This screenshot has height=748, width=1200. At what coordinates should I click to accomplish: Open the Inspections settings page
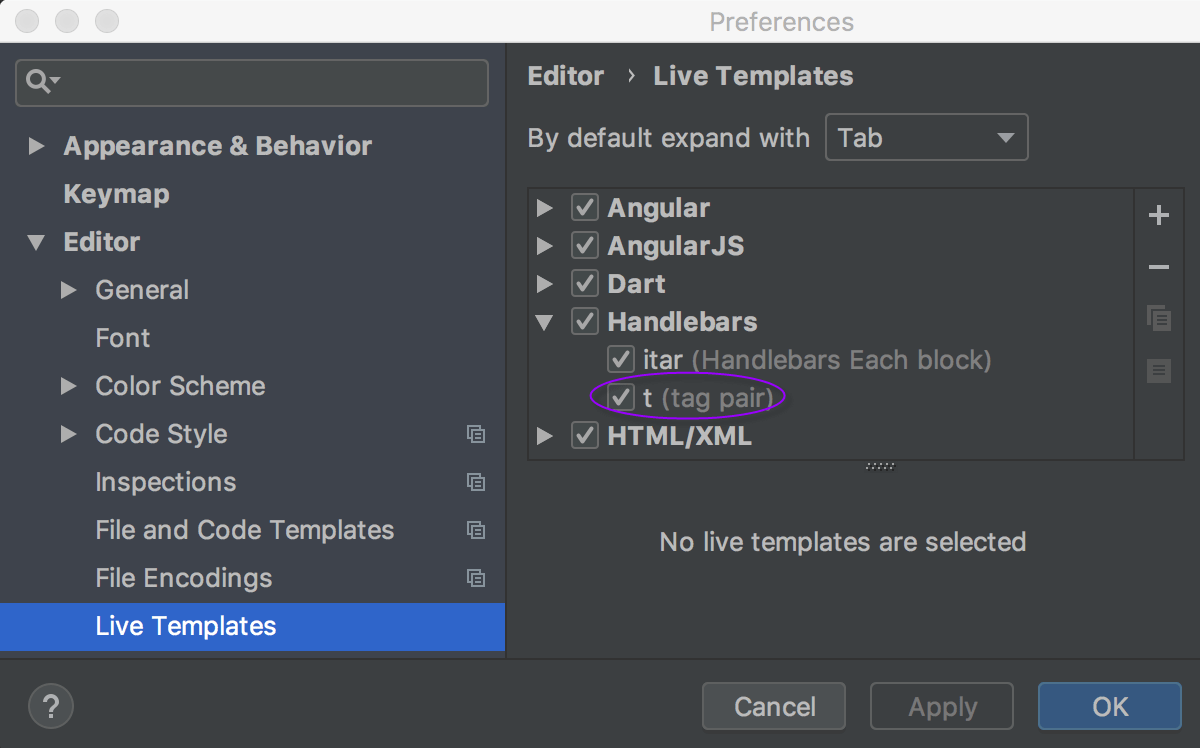pos(166,482)
